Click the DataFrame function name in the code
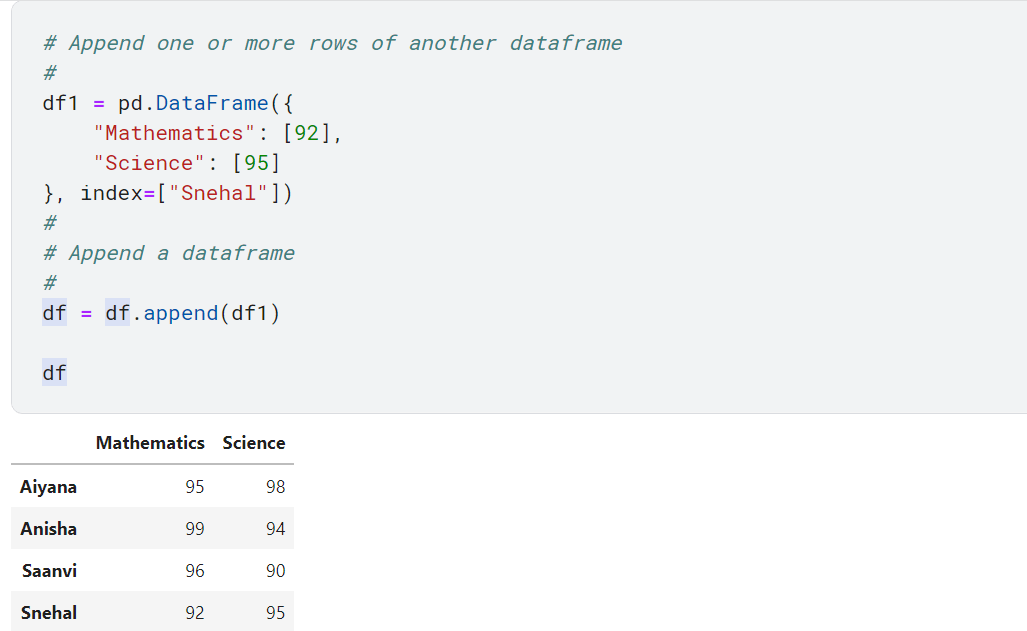This screenshot has height=631, width=1027. point(211,102)
